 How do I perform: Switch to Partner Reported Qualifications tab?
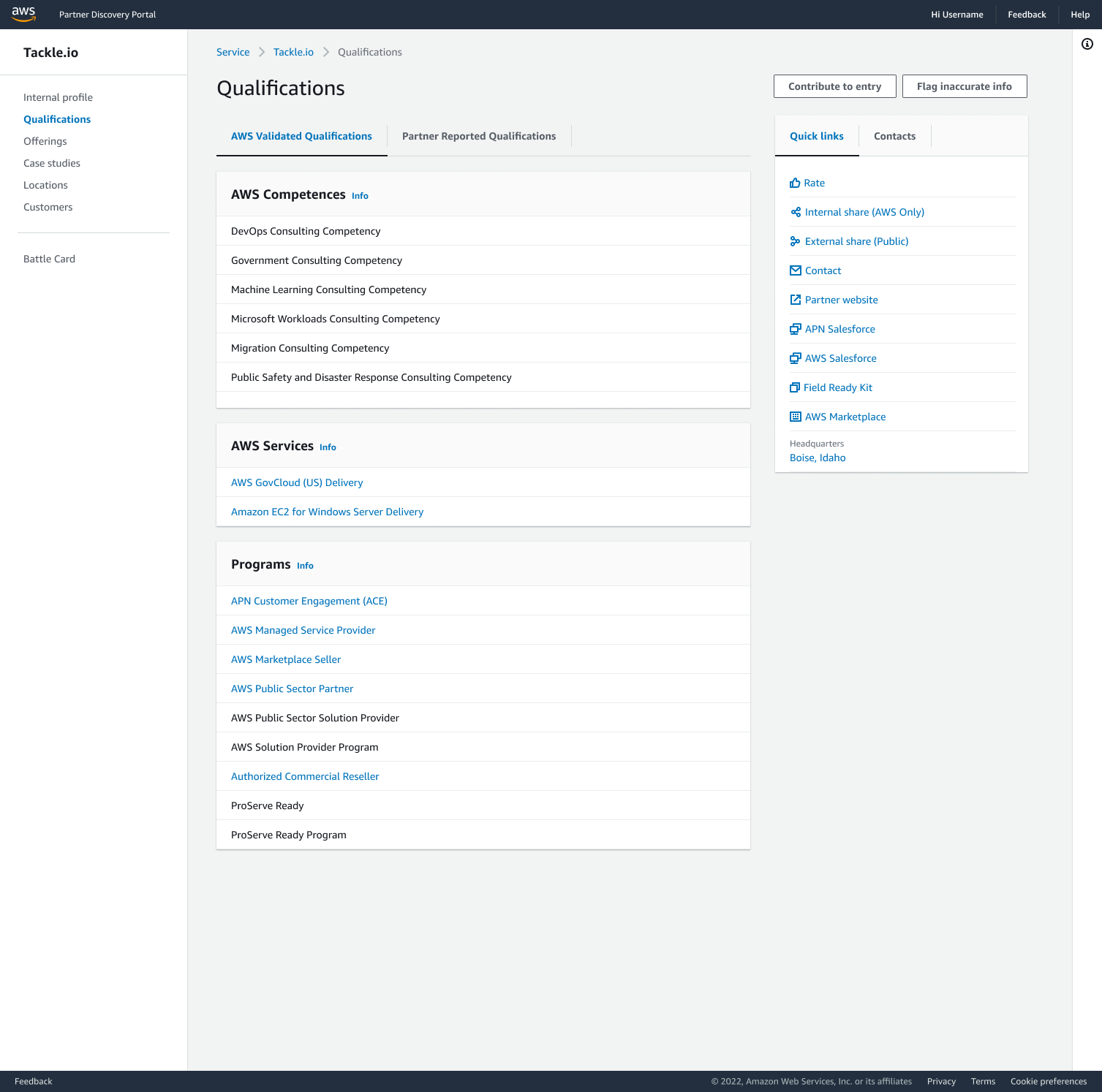(x=479, y=136)
